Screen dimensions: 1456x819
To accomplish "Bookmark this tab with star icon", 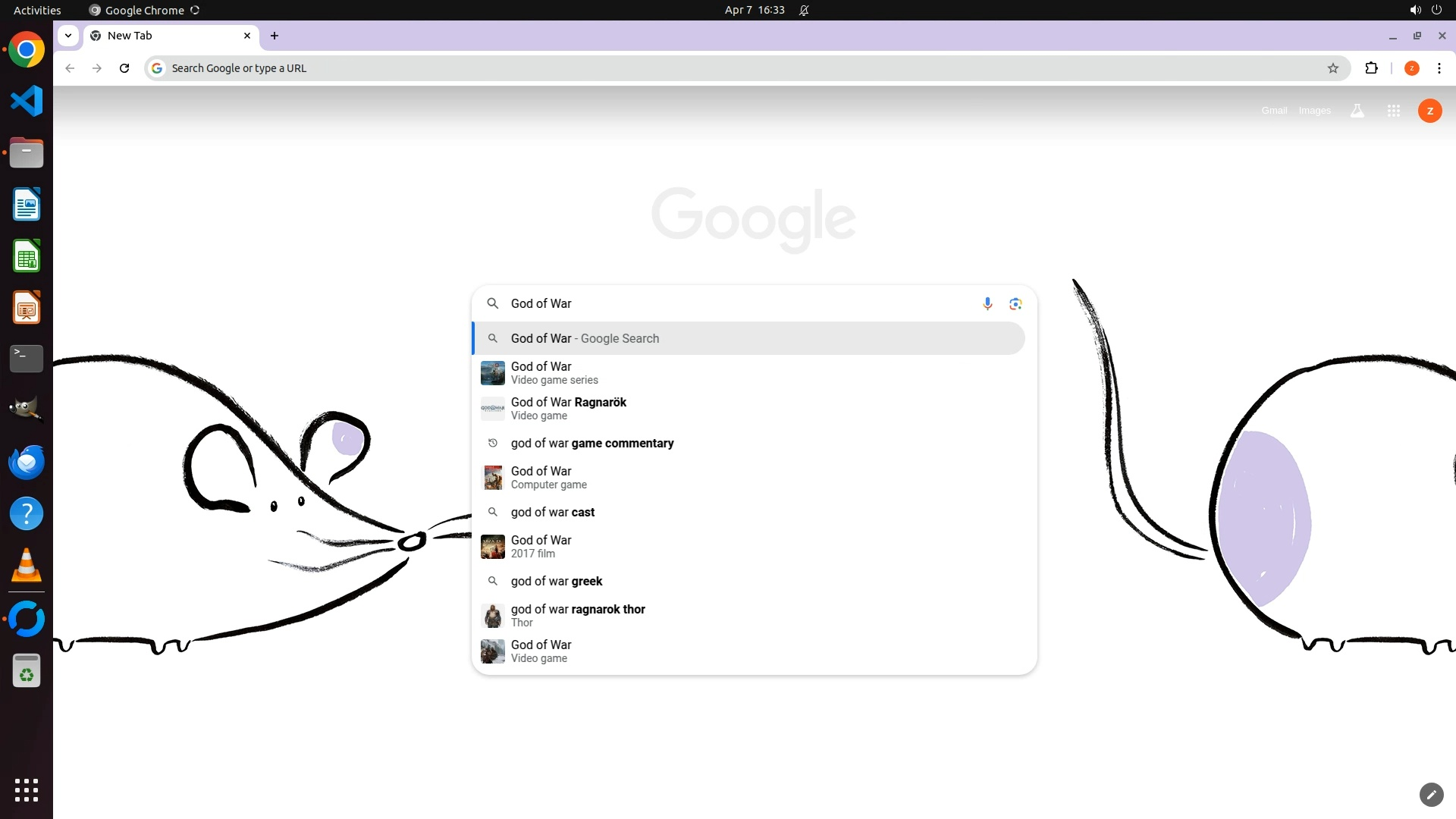I will tap(1333, 68).
